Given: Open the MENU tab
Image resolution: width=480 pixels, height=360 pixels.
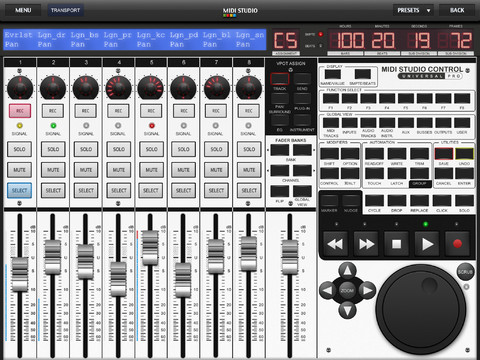Looking at the screenshot, I should coord(23,10).
